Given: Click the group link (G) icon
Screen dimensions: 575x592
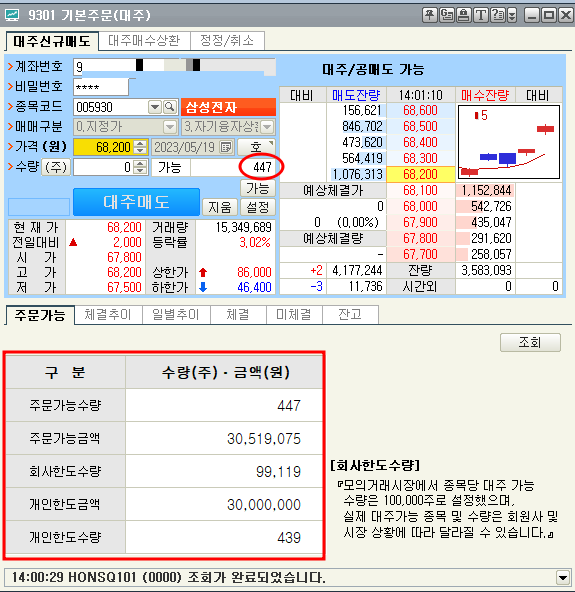Looking at the screenshot, I should click(x=447, y=15).
